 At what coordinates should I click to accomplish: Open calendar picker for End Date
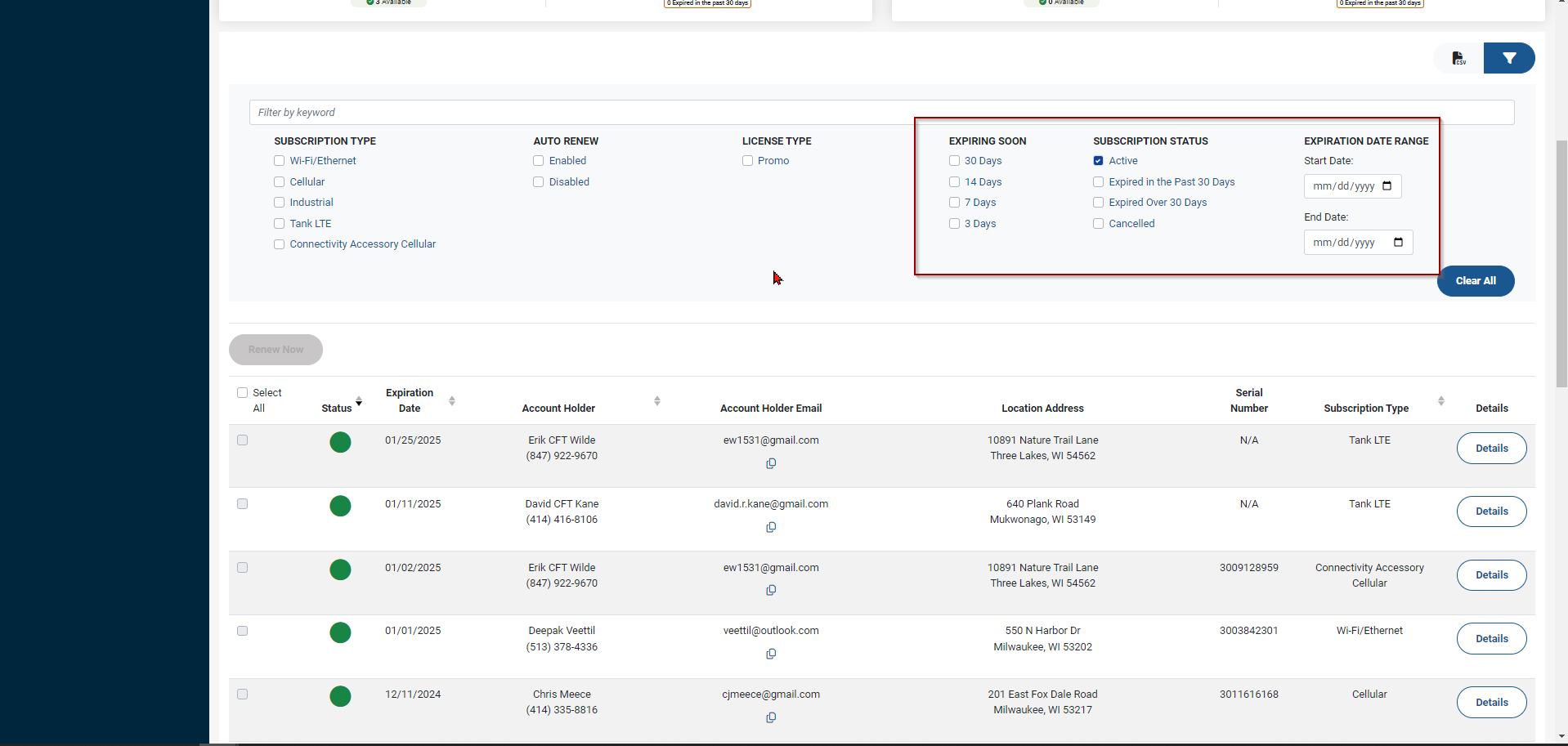click(x=1398, y=242)
